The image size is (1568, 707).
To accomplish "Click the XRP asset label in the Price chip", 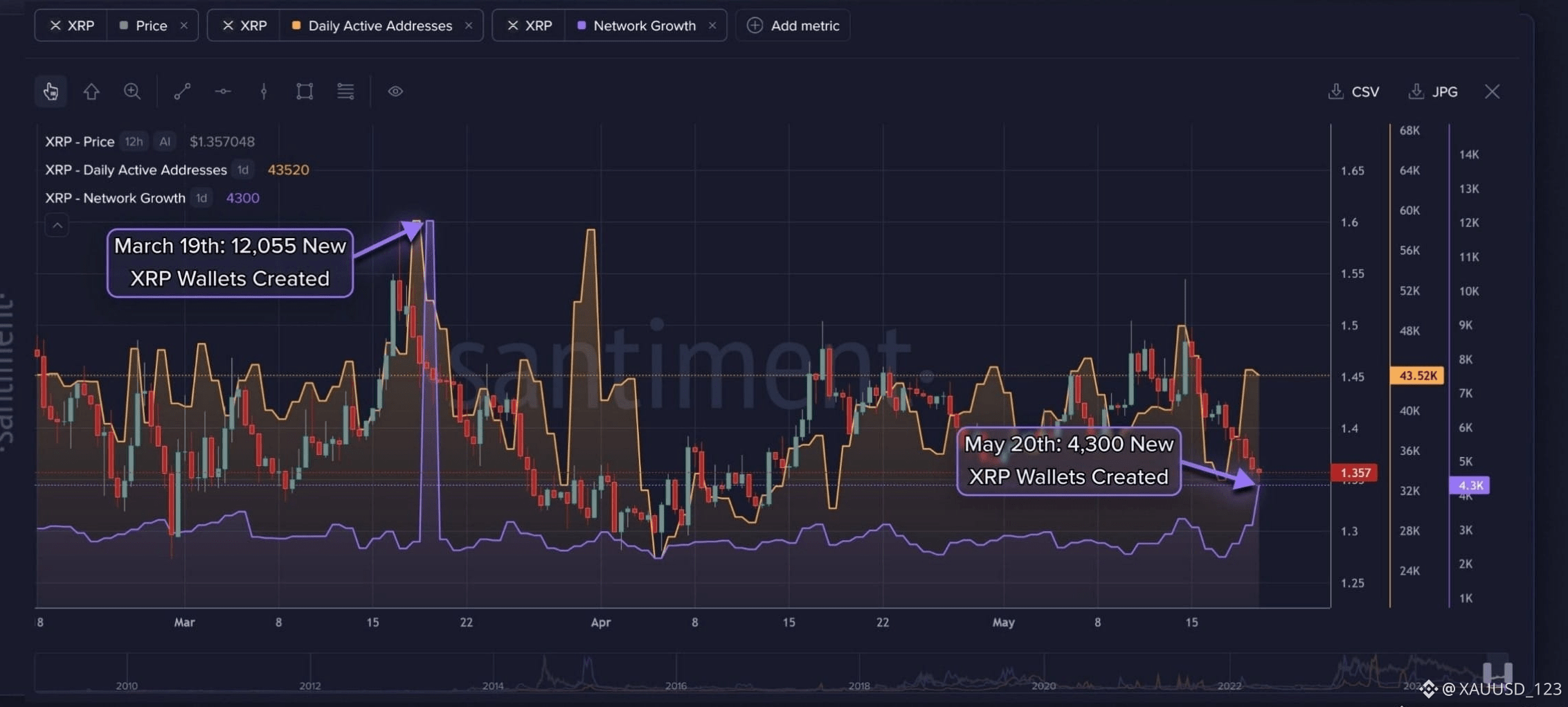I will pyautogui.click(x=81, y=26).
